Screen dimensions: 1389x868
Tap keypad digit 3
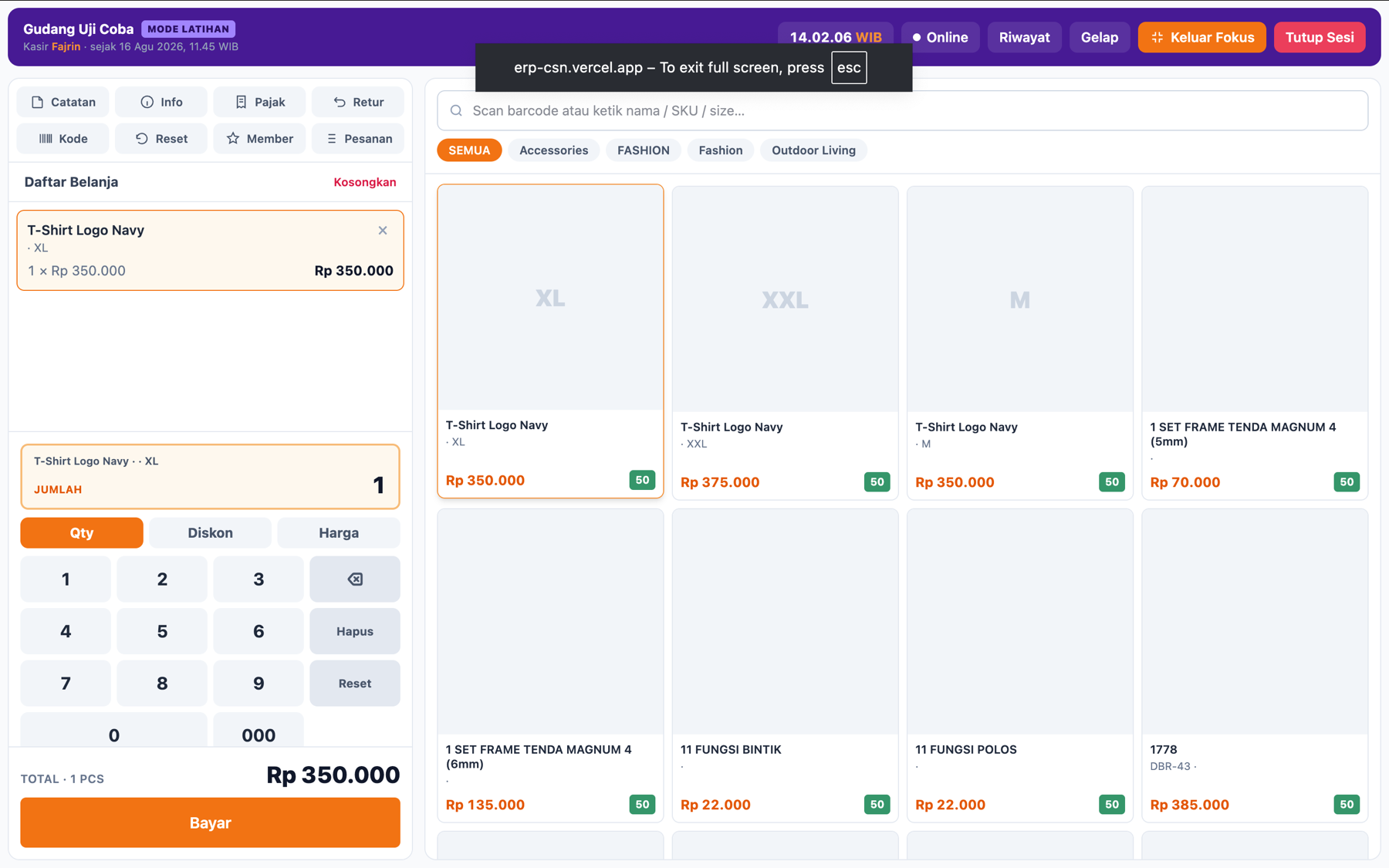259,579
